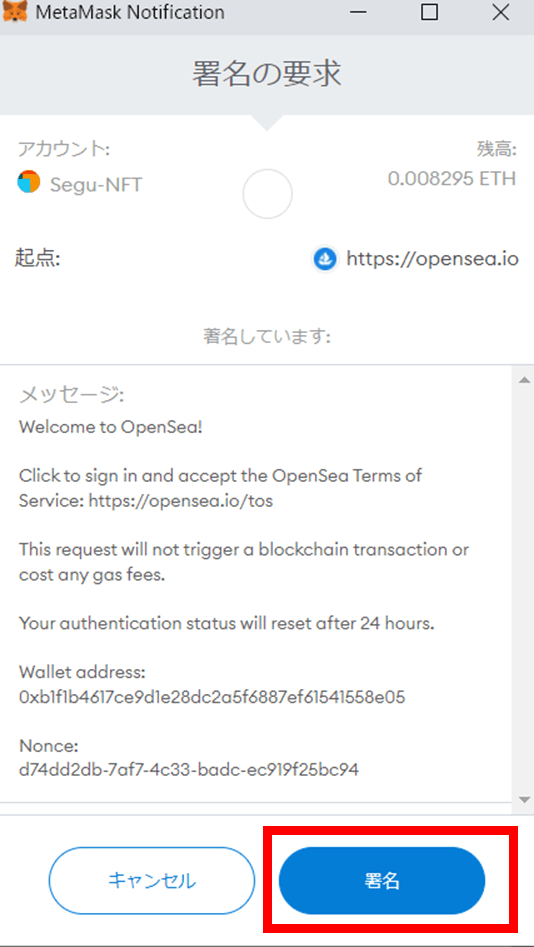Click the MetaMask fox icon in title bar
534x947 pixels.
14,11
